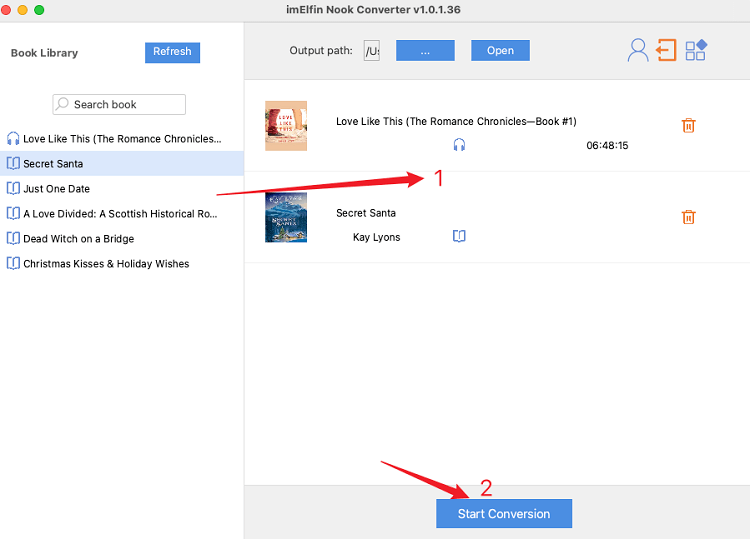Refresh the book library

[x=172, y=52]
